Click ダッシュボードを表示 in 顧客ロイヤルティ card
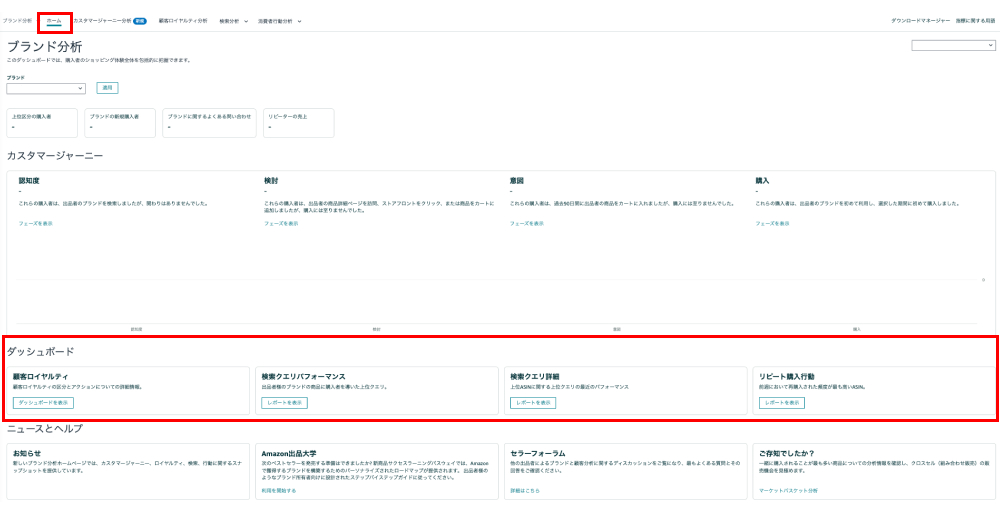This screenshot has width=1000, height=514. [x=43, y=403]
